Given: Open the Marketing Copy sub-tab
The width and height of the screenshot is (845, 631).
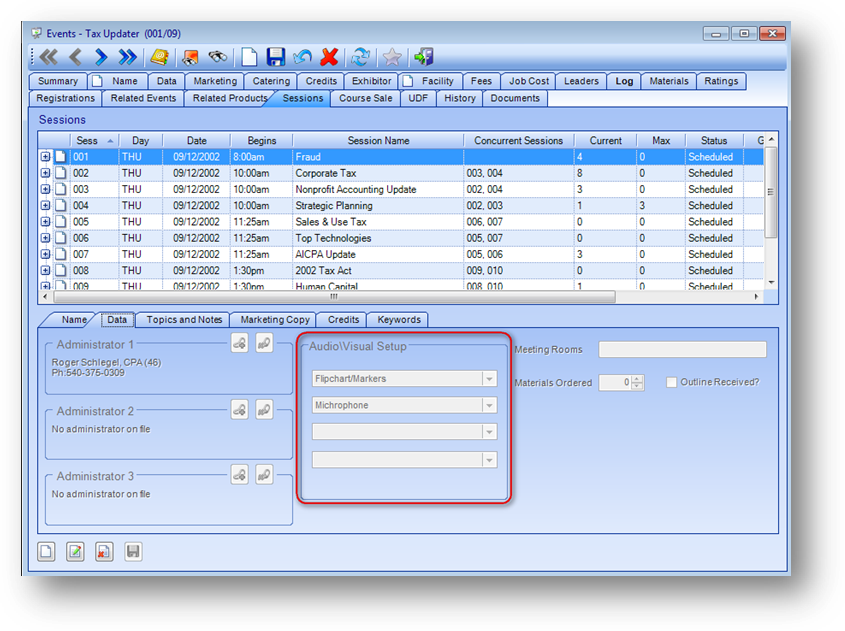Looking at the screenshot, I should point(275,320).
